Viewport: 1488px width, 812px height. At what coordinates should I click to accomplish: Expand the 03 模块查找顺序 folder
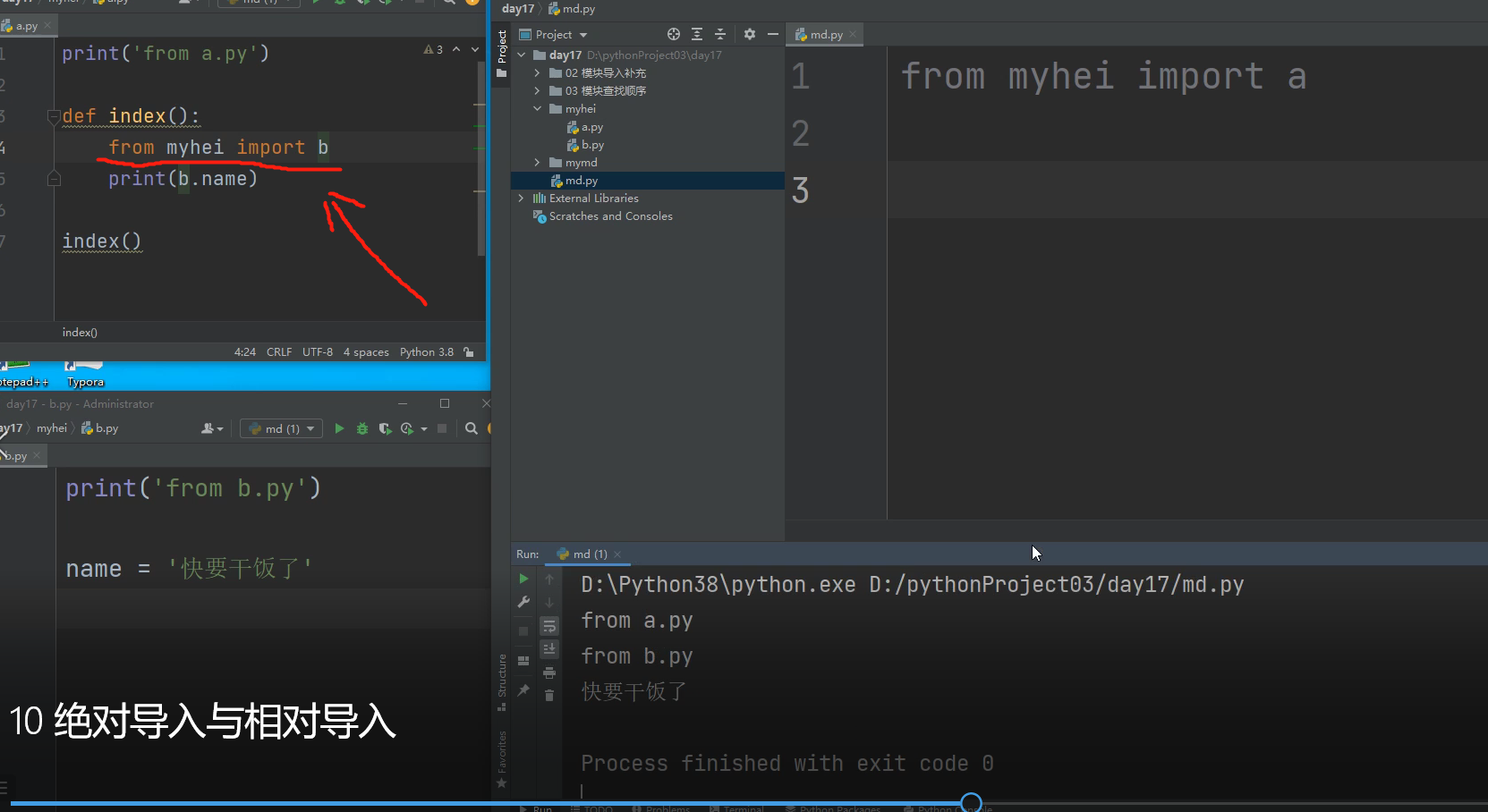537,91
